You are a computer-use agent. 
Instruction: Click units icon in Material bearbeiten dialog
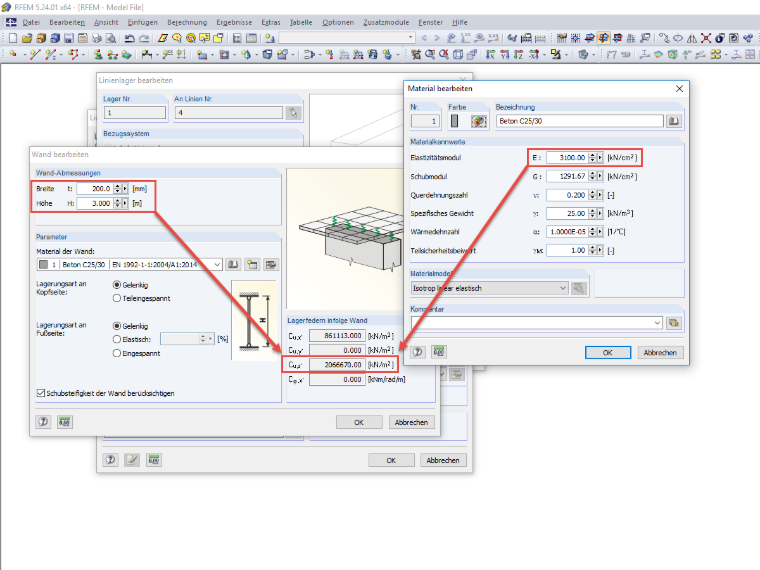(x=439, y=352)
